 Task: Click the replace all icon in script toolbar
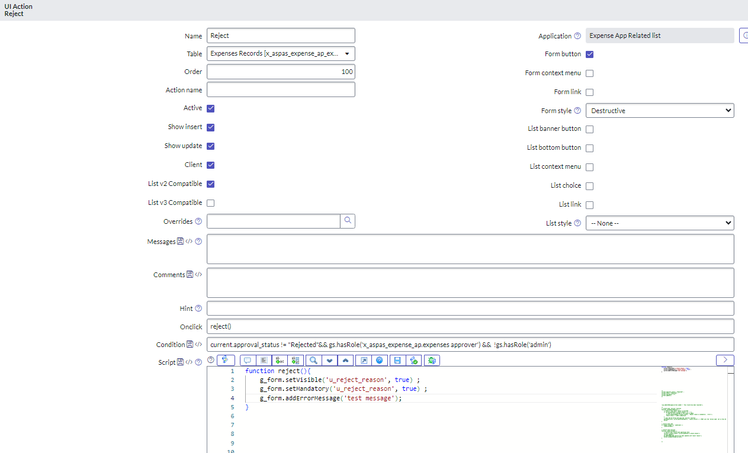pyautogui.click(x=296, y=360)
